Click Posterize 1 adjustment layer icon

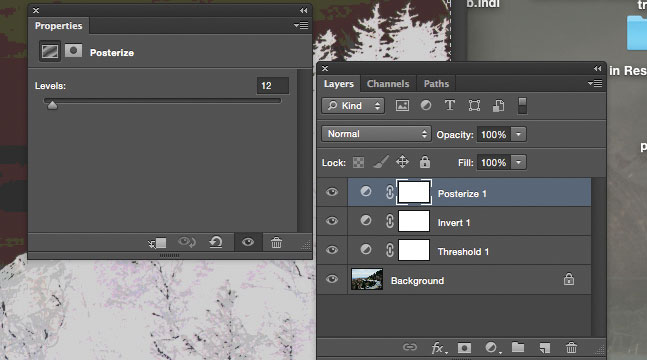366,191
